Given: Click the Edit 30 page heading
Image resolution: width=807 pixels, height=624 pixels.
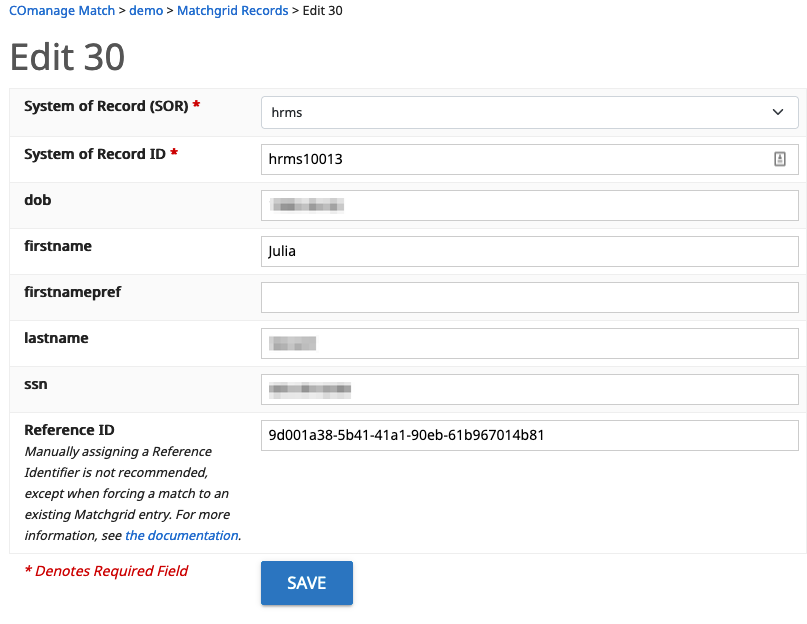Looking at the screenshot, I should [66, 58].
